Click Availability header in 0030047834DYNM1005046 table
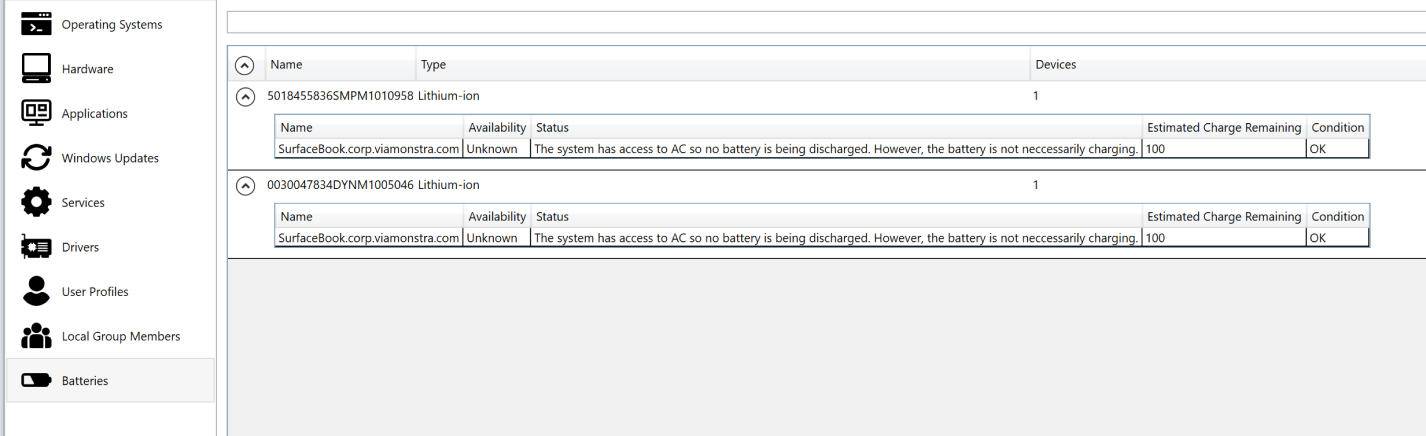The width and height of the screenshot is (1426, 436). (497, 216)
